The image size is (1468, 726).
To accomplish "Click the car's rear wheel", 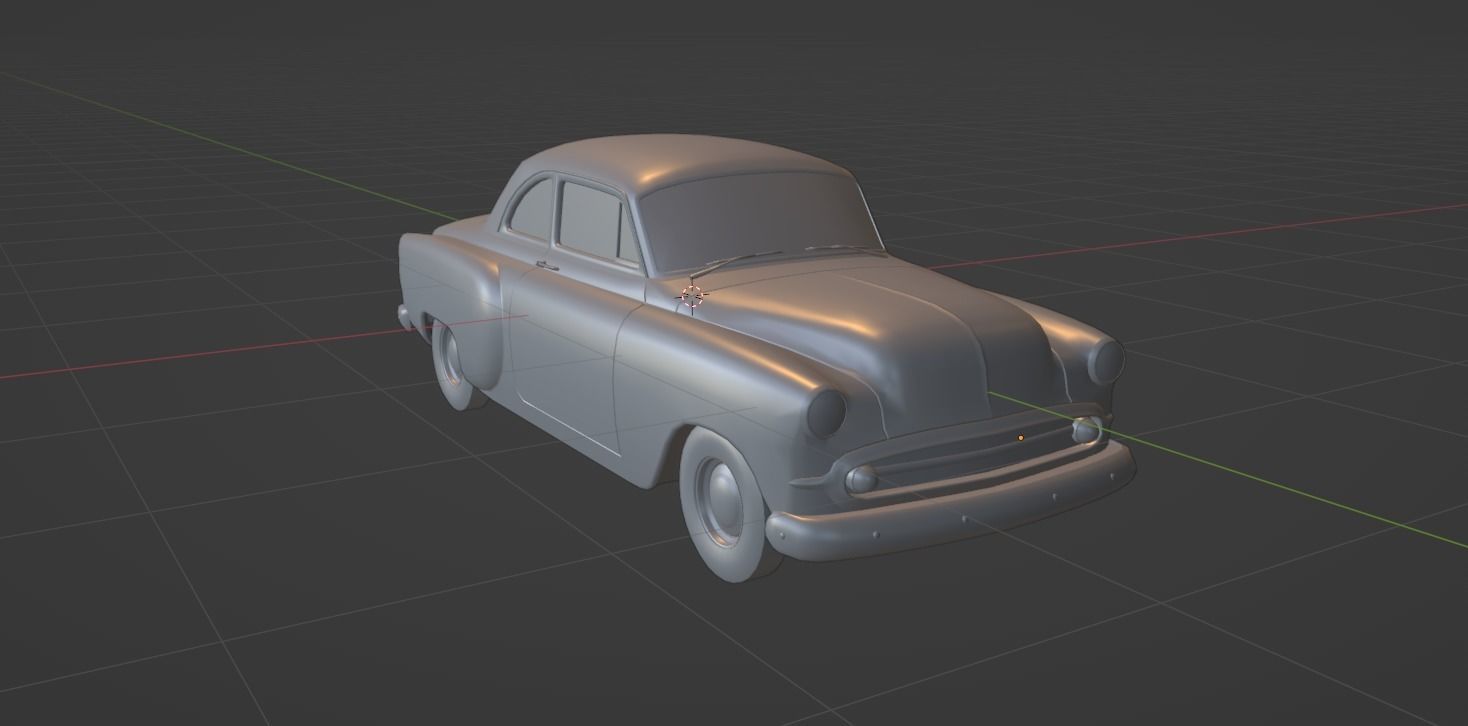I will (457, 364).
